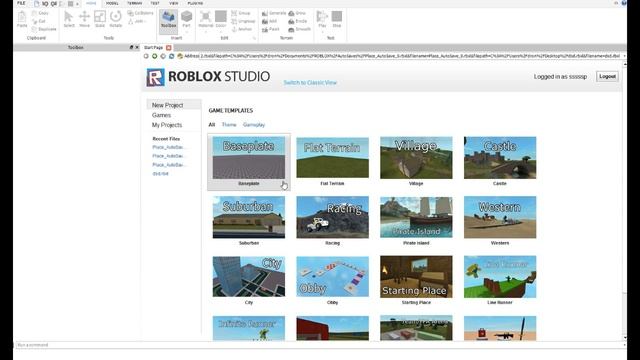Click the terrain Grow tool
Image resolution: width=640 pixels, height=360 pixels.
pos(297,13)
